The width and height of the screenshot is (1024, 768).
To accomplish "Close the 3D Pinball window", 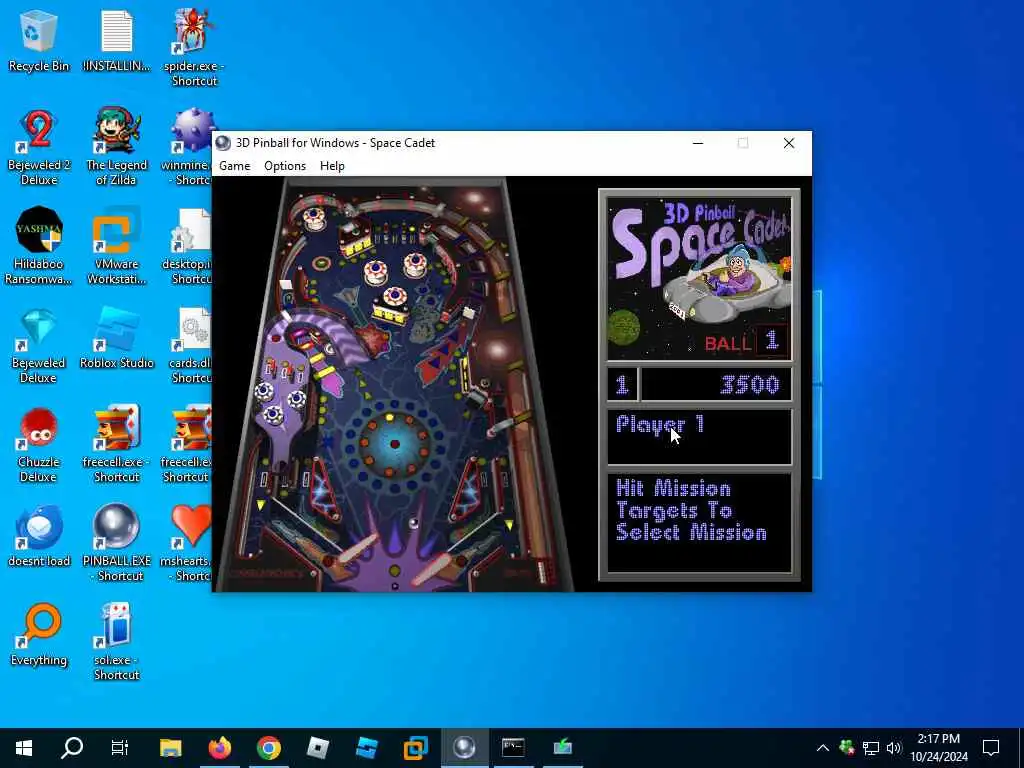I will point(789,143).
